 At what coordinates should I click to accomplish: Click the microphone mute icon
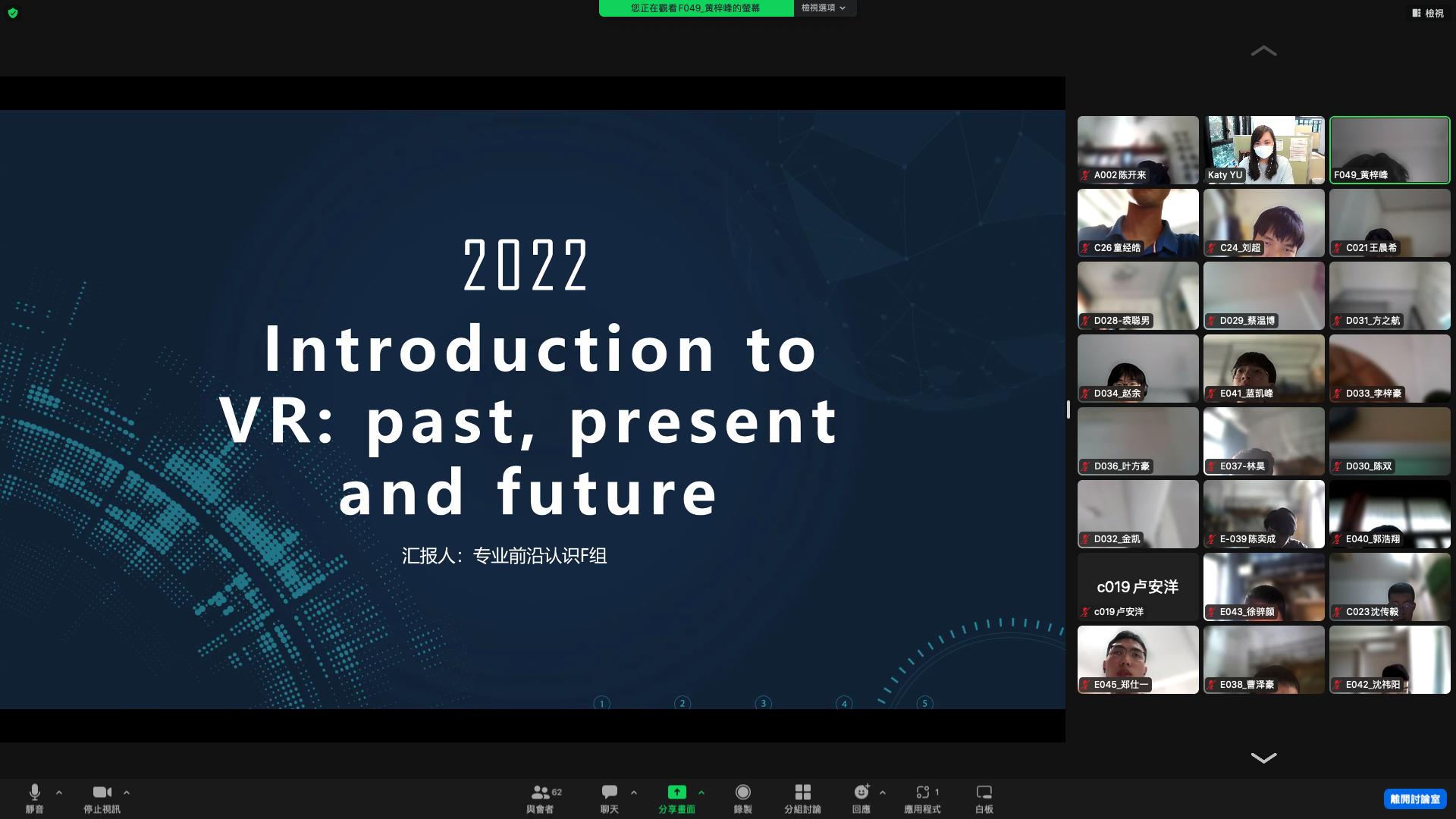(x=34, y=792)
